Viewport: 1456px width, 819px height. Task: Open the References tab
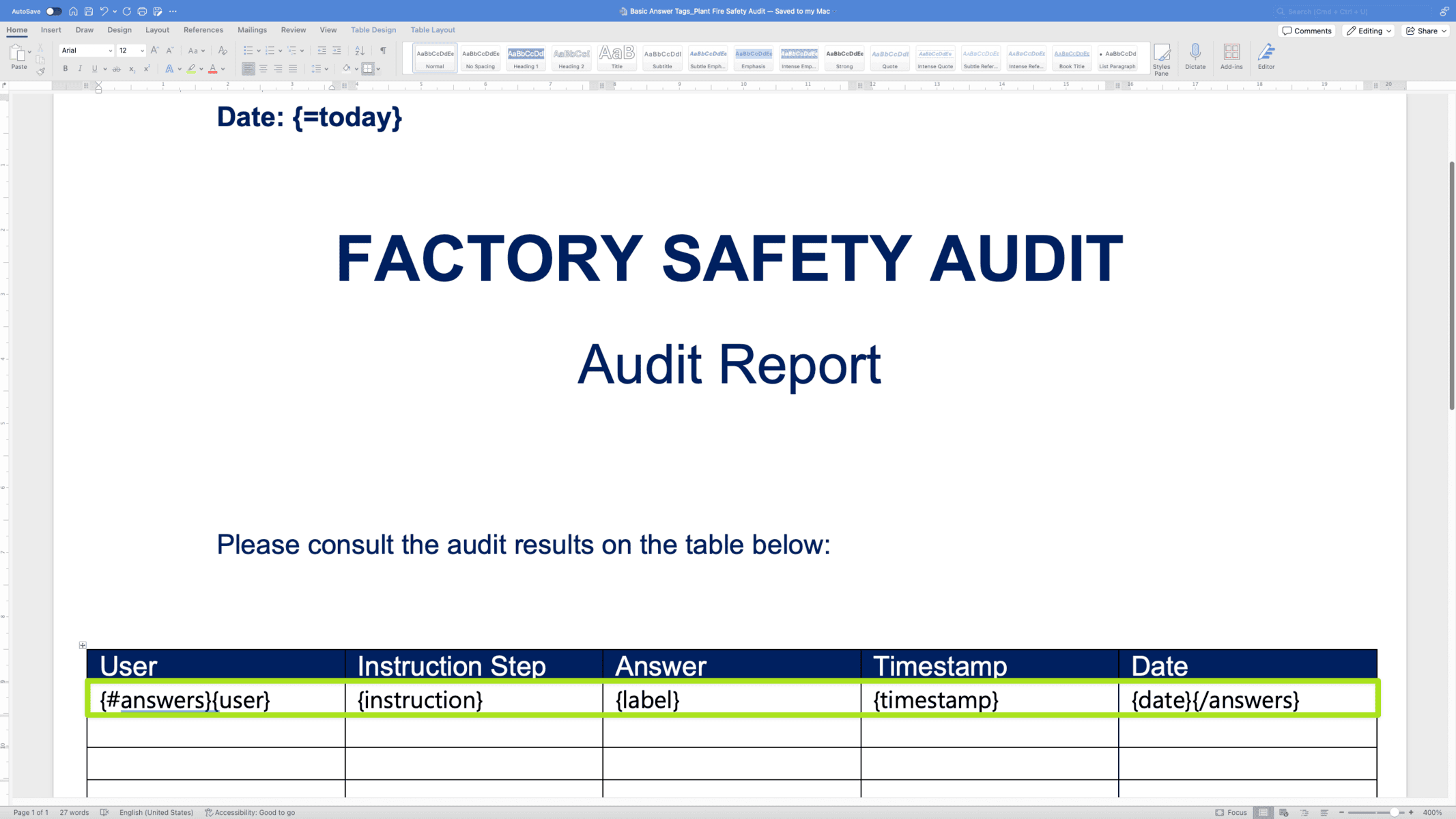[x=203, y=30]
